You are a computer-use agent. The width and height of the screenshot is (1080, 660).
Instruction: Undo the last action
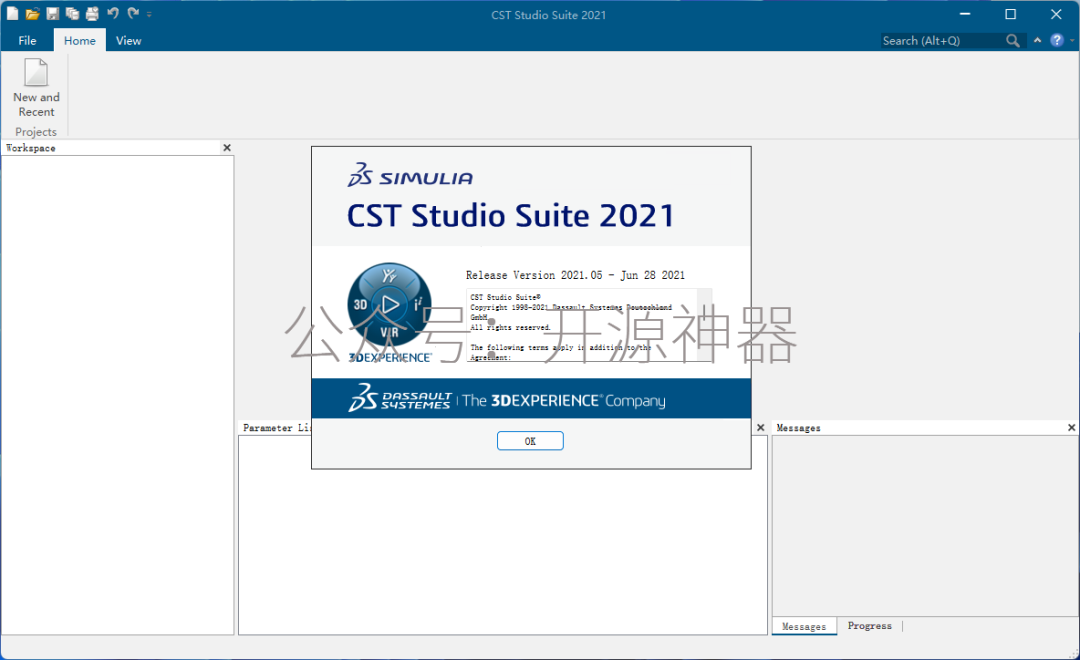click(x=113, y=13)
